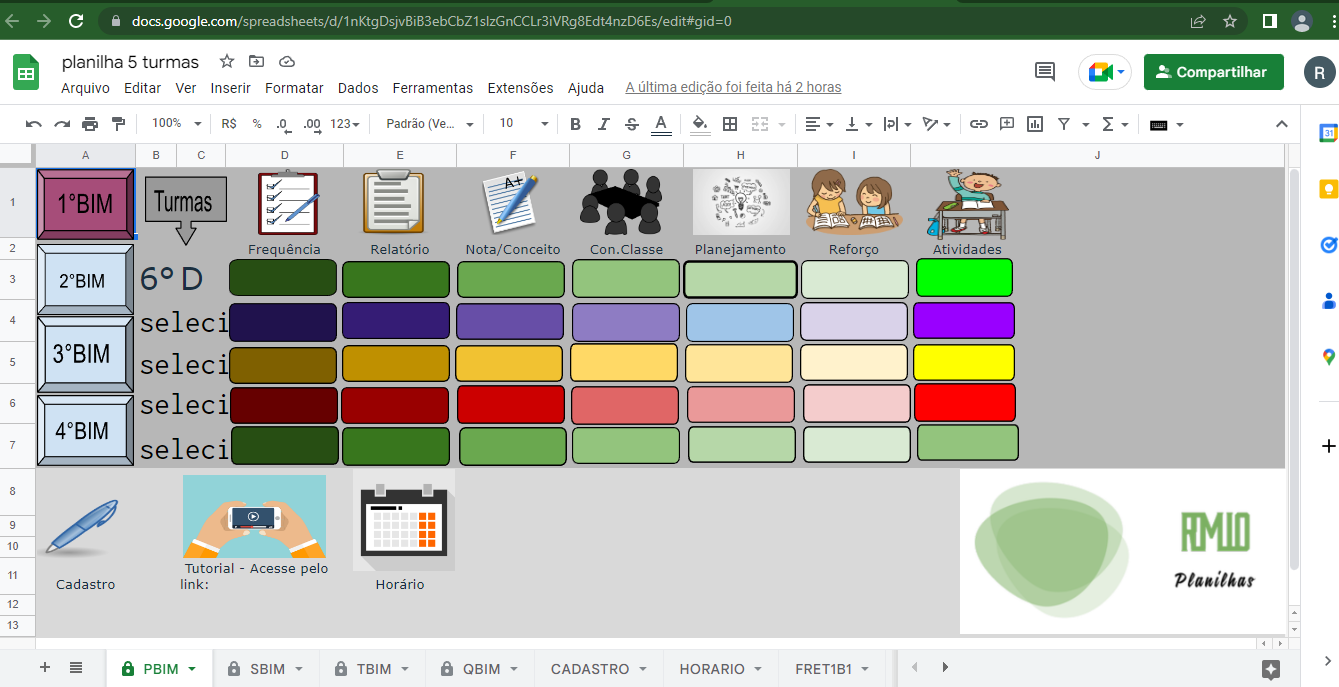This screenshot has width=1339, height=687.
Task: Open Nota/Conceito via the A+ icon
Action: point(511,202)
